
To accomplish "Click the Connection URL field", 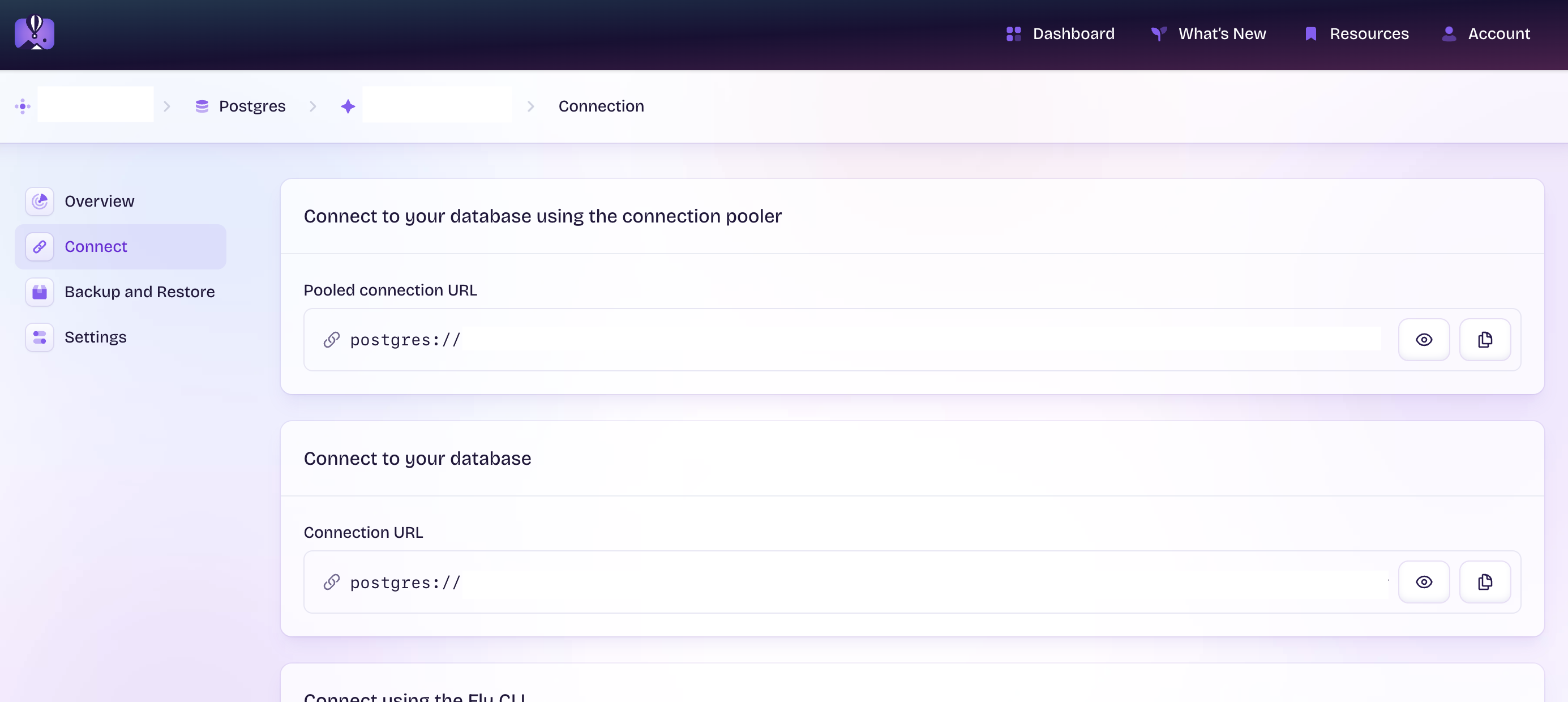I will click(x=912, y=582).
